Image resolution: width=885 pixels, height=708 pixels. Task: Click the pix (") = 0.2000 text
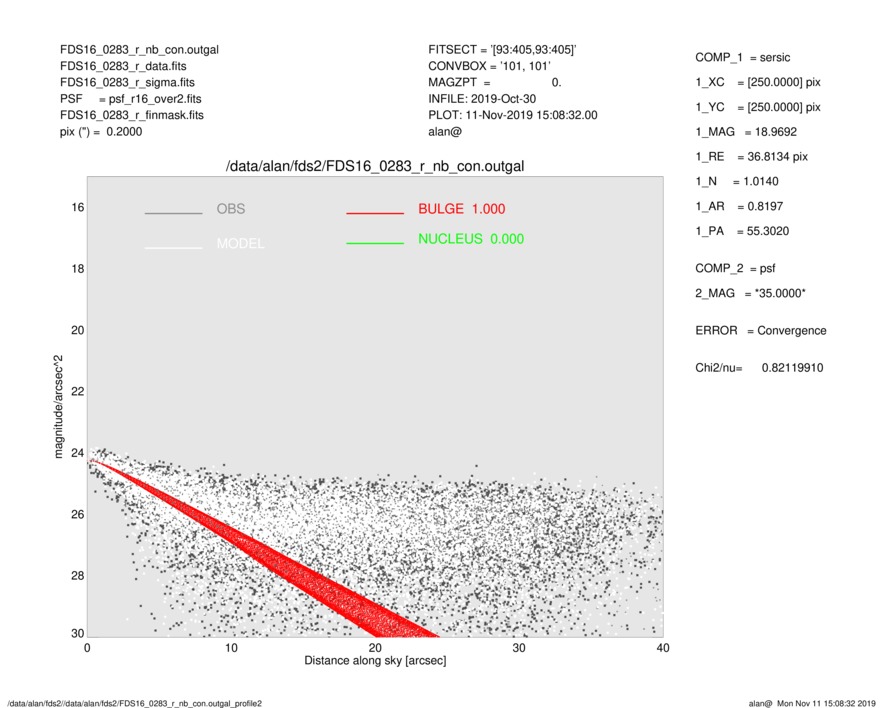coord(101,132)
